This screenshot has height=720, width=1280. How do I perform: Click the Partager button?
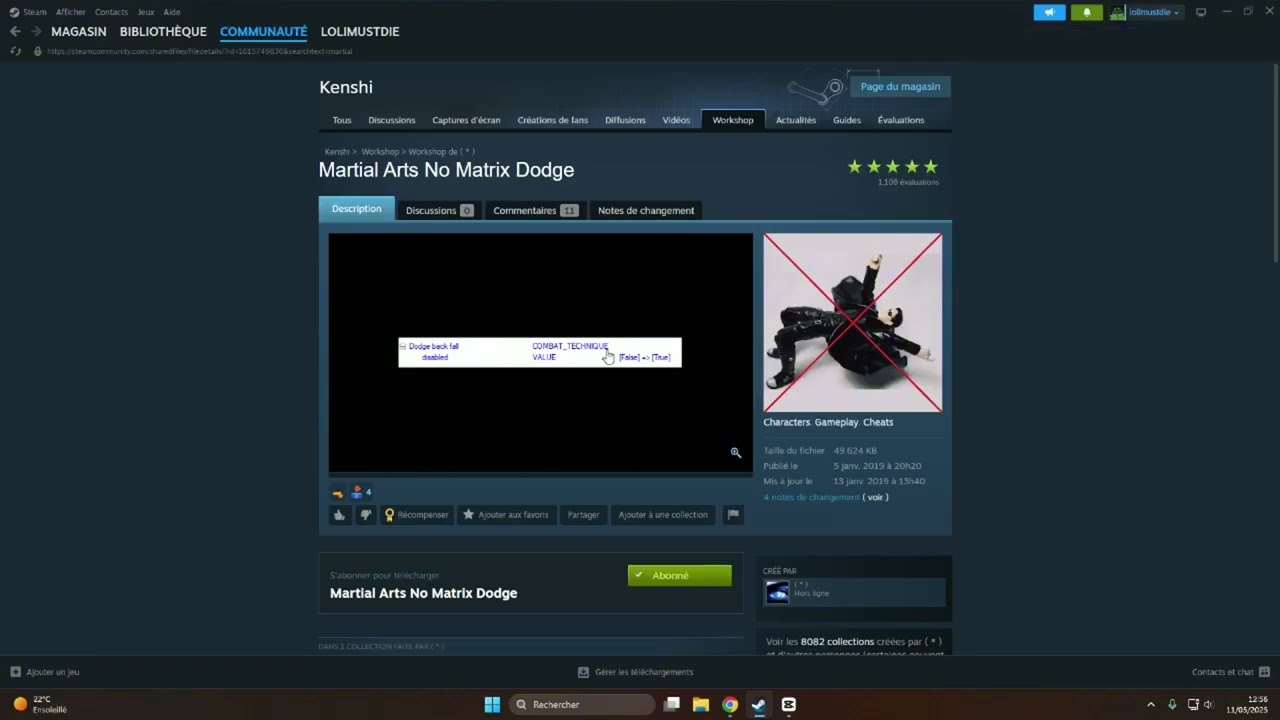pyautogui.click(x=583, y=515)
